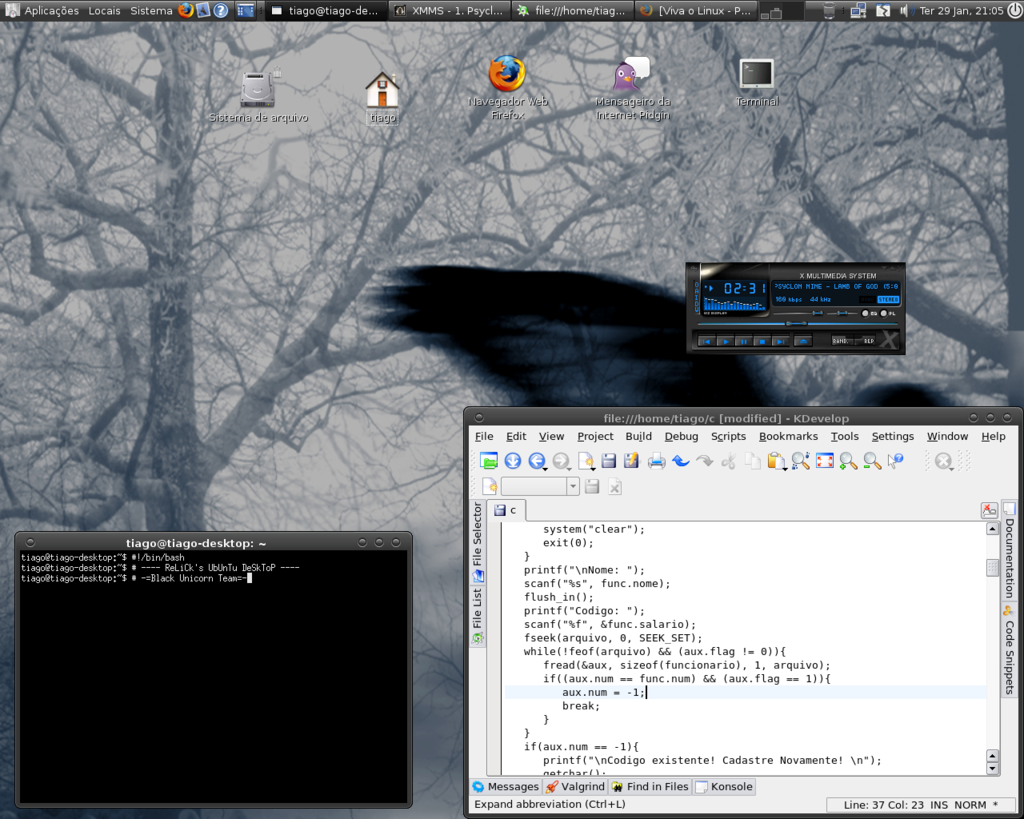
Task: Toggle the XMMS playlist PL button
Action: (886, 313)
